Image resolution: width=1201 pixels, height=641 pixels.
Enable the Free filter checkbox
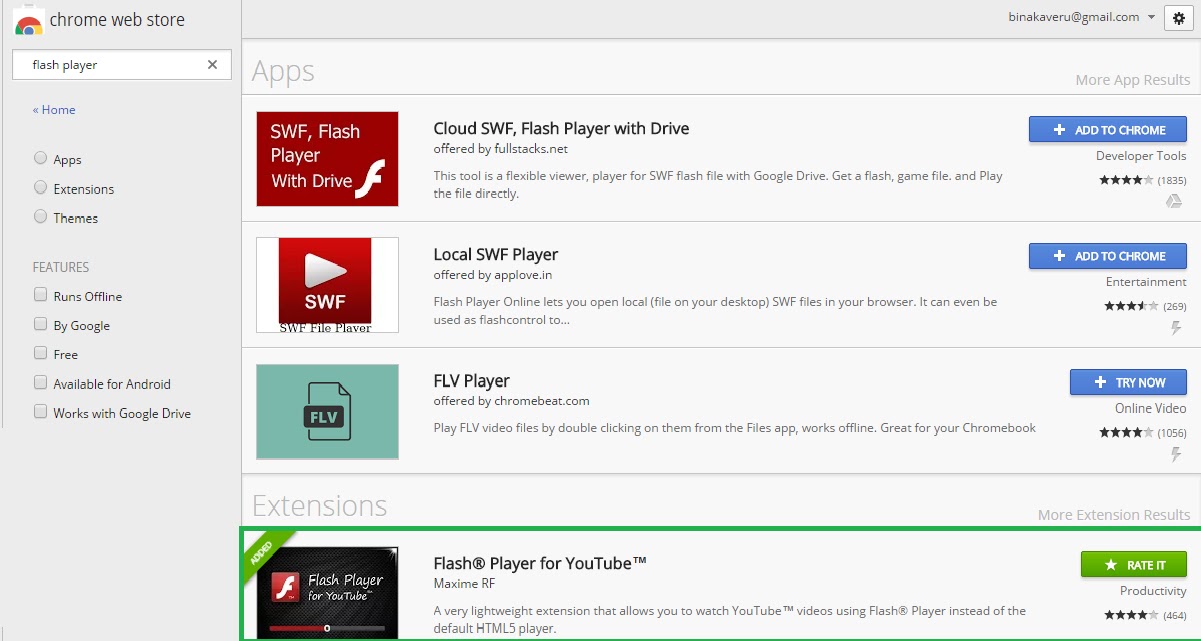coord(41,353)
